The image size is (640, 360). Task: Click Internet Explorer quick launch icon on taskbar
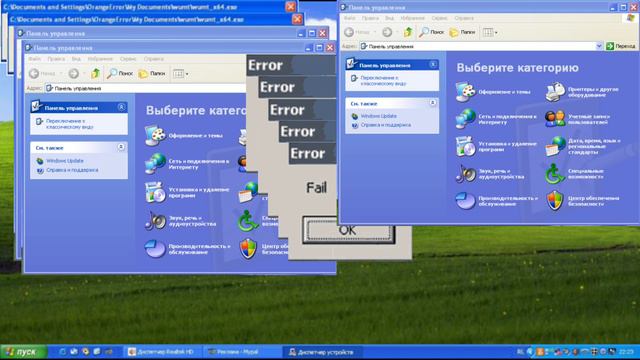(x=62, y=351)
